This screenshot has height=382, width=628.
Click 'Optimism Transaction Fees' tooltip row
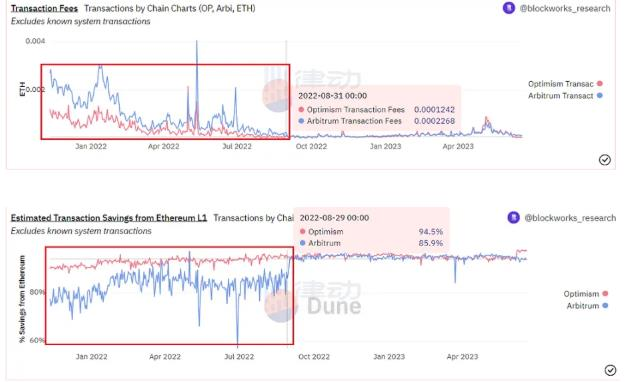click(376, 110)
